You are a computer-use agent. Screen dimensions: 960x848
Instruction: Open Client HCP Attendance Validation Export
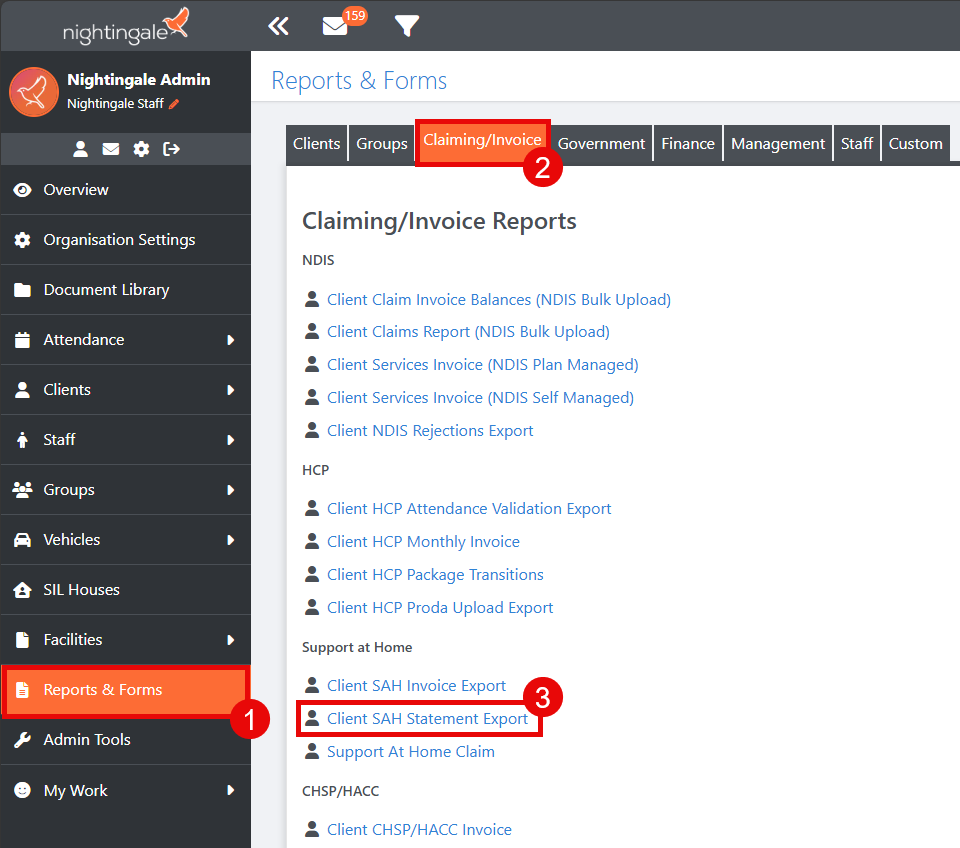pyautogui.click(x=469, y=509)
